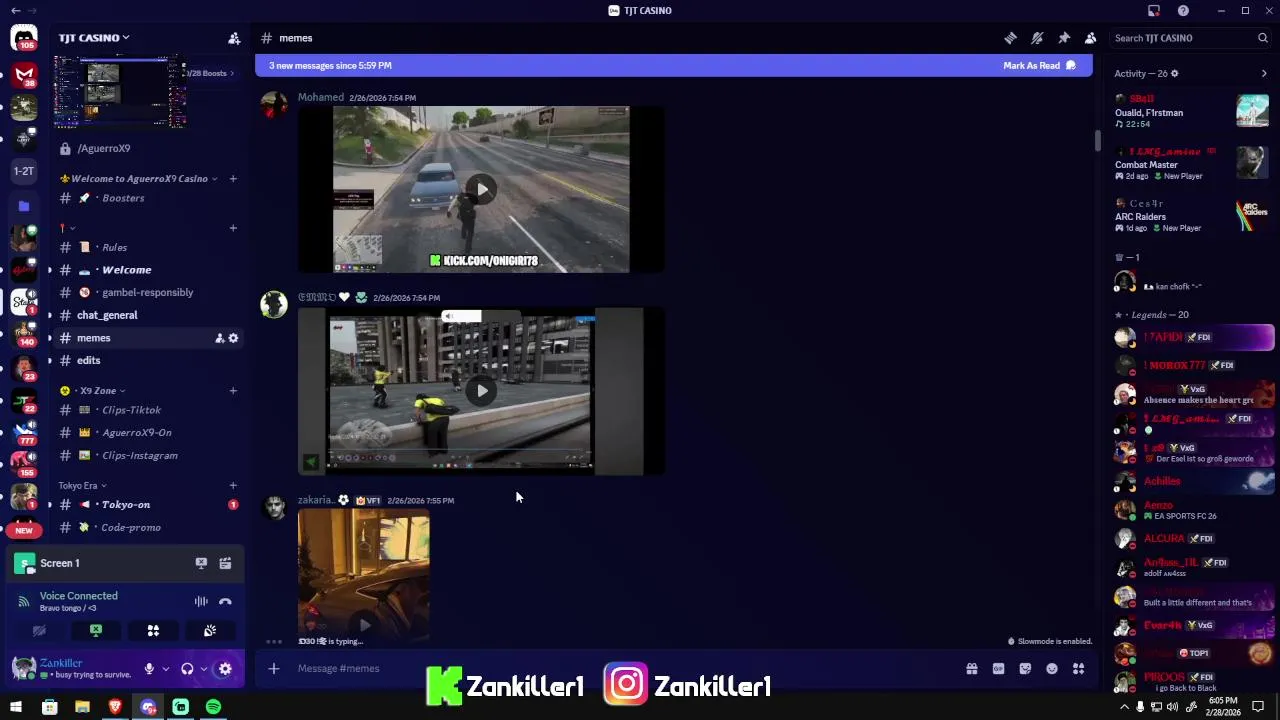Open the AguerroX9-On channel
1280x720 pixels.
click(146, 433)
